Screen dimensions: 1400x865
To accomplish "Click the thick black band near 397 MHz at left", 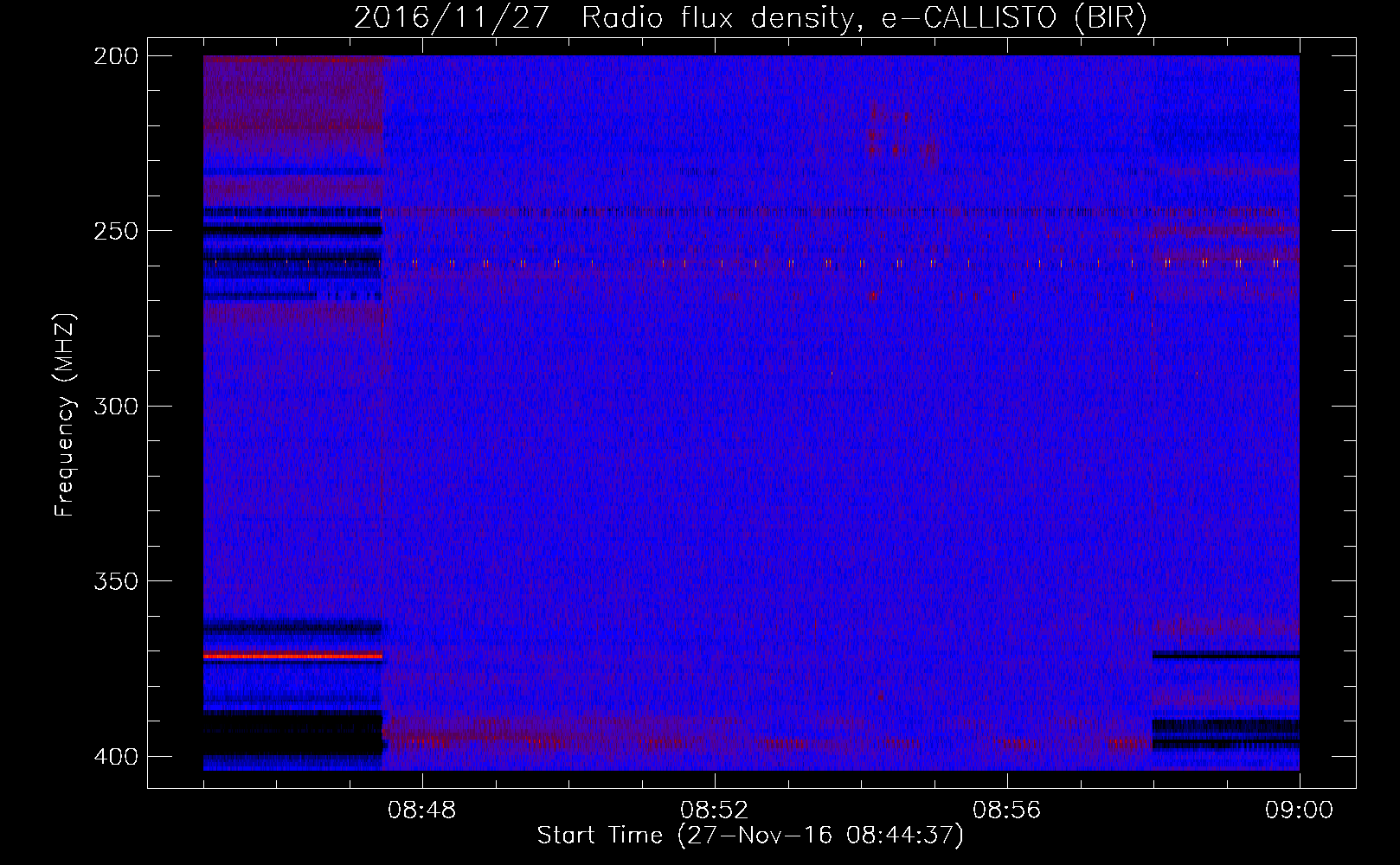I will (x=292, y=734).
